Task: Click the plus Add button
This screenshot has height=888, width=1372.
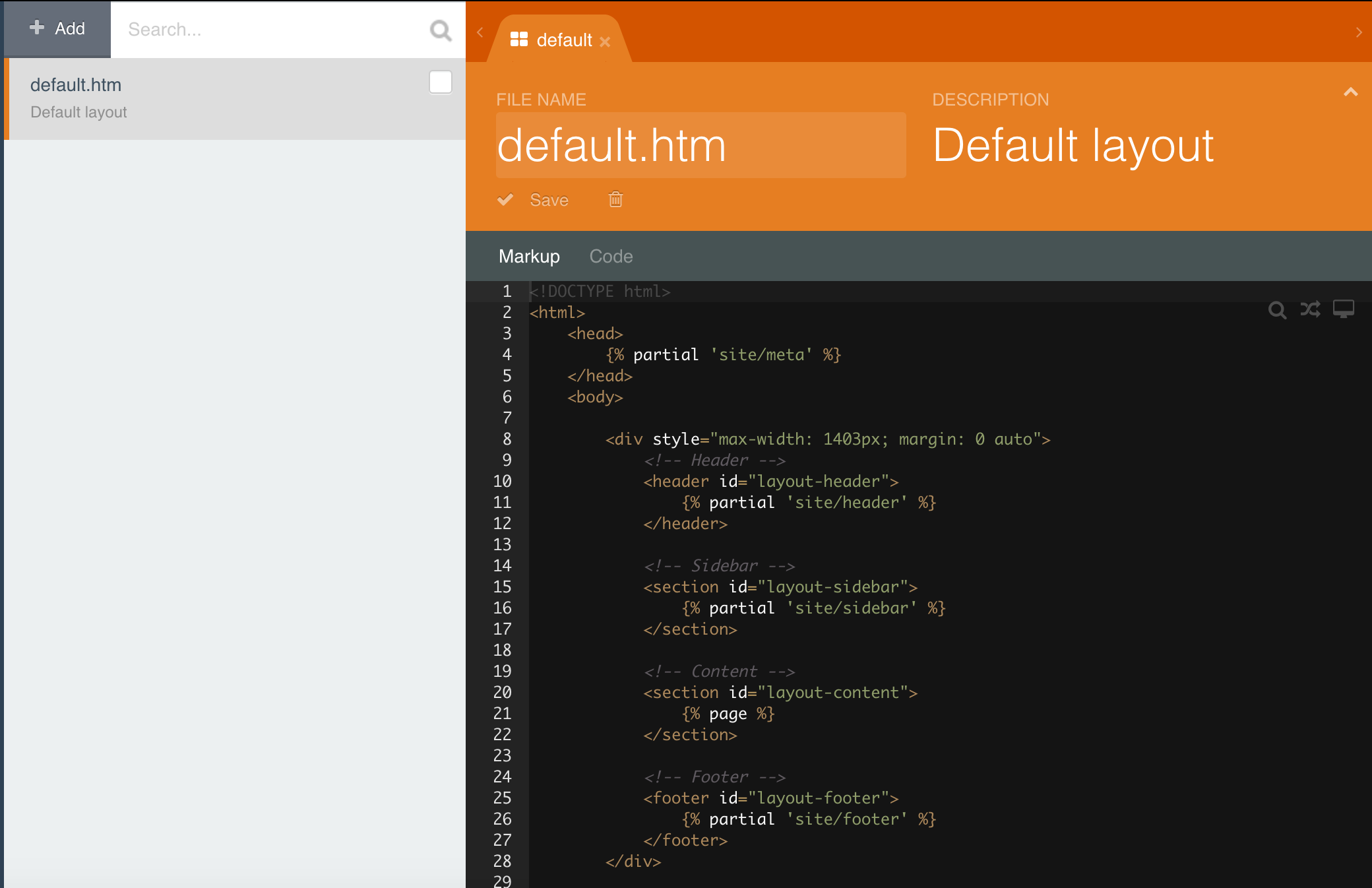Action: point(57,29)
